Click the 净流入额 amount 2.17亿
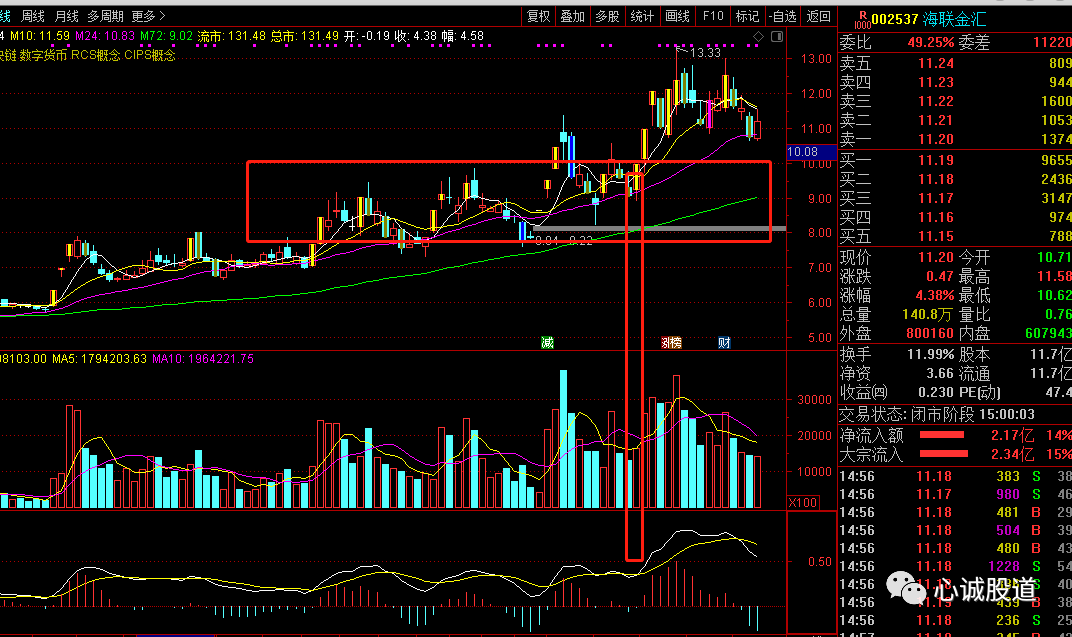The image size is (1072, 637). click(x=1015, y=435)
